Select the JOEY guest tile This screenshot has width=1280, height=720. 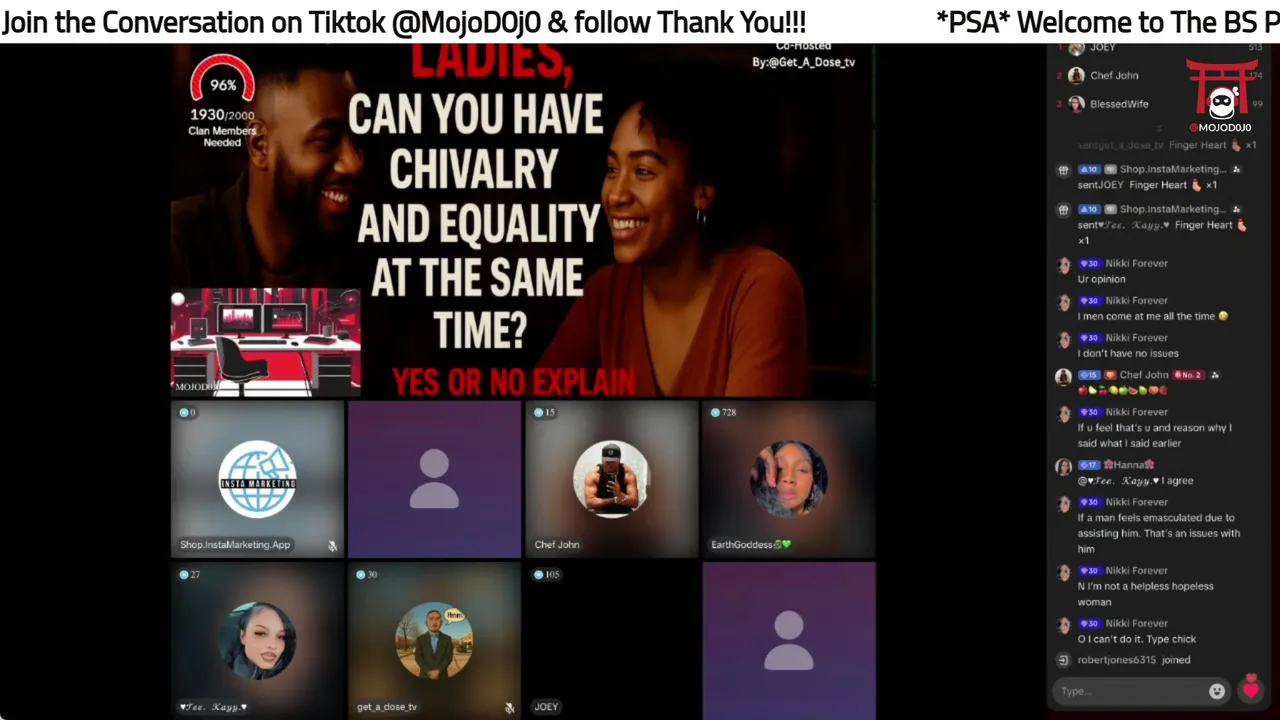coord(611,641)
